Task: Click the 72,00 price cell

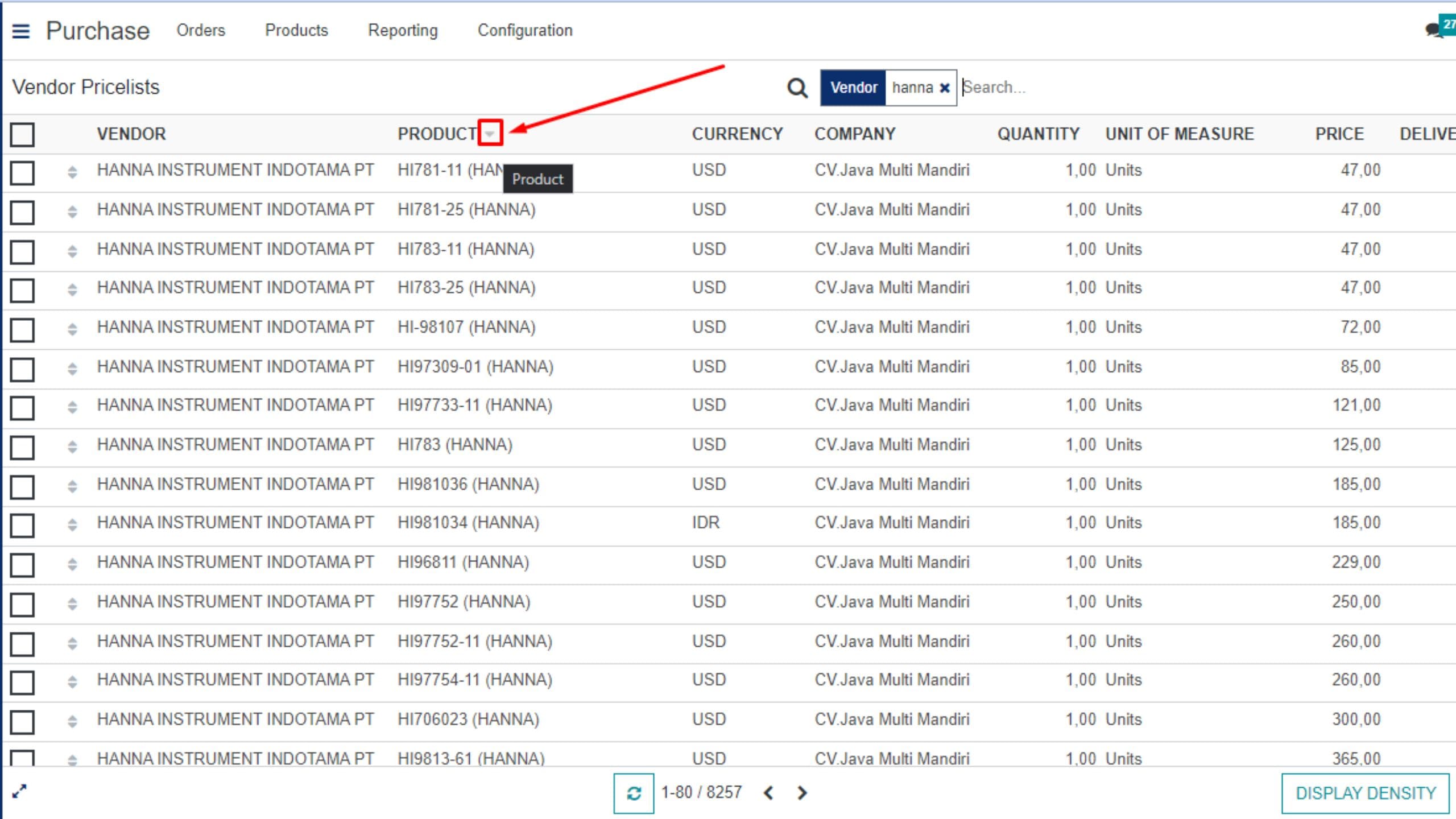Action: point(1360,327)
